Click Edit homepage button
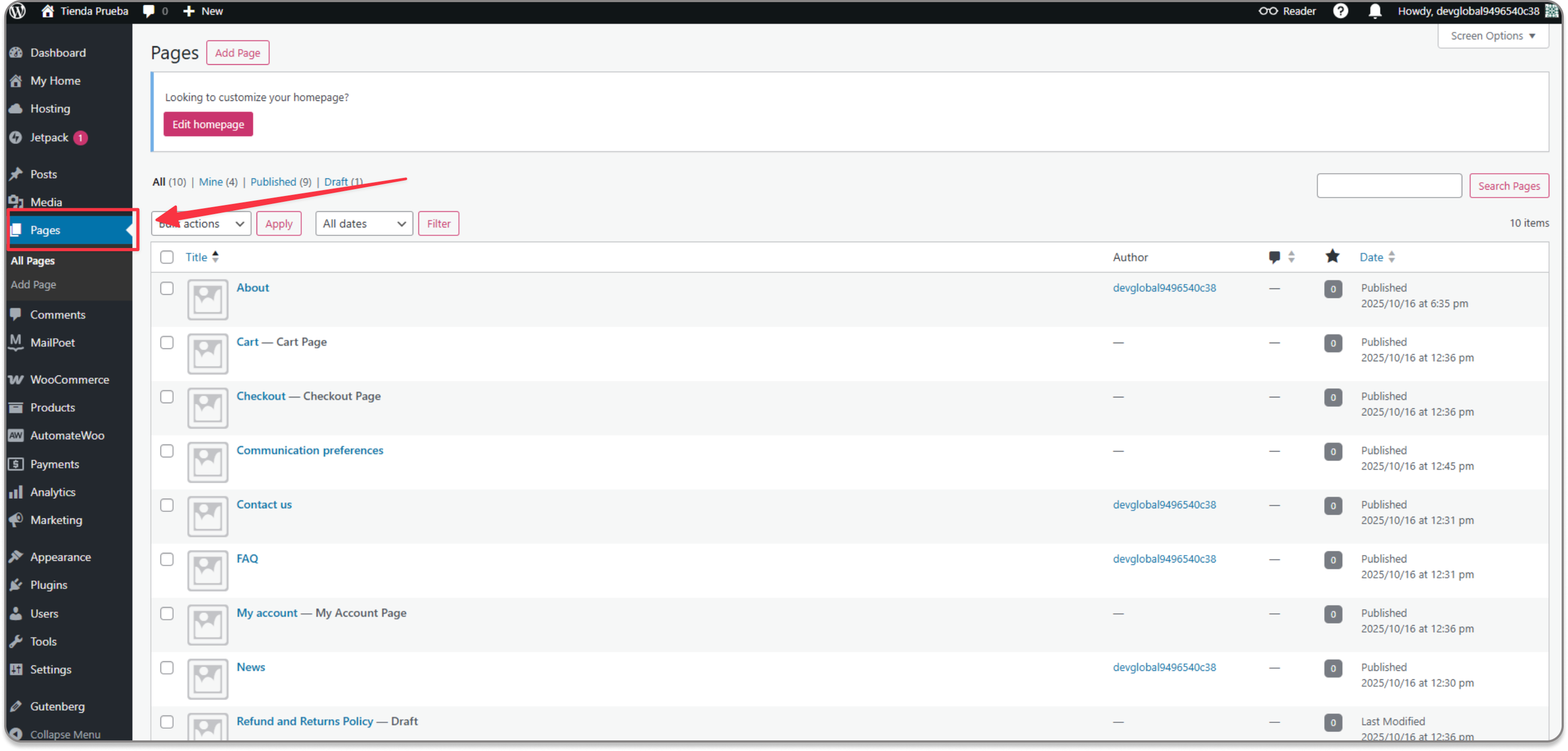This screenshot has width=1568, height=751. click(x=208, y=124)
